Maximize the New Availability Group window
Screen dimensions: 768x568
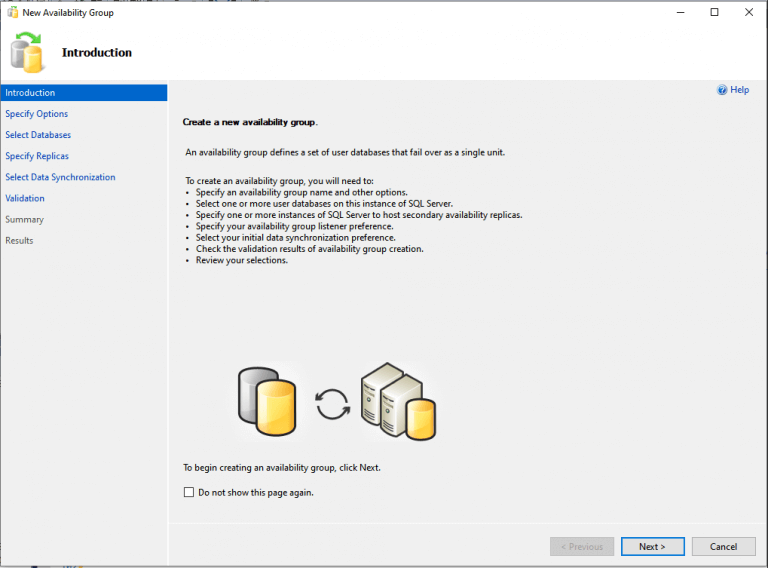(x=714, y=12)
